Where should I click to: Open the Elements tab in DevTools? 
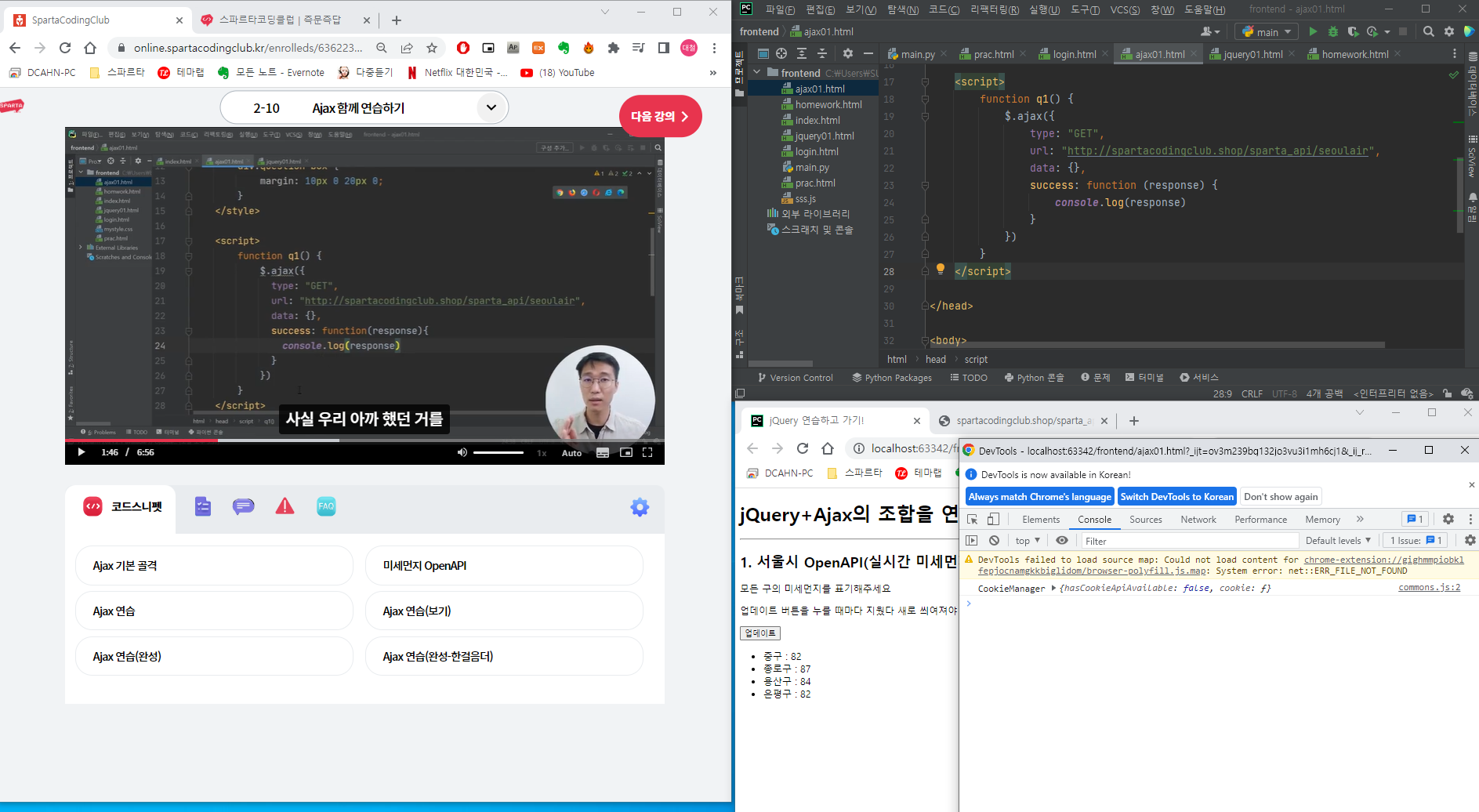click(1041, 519)
